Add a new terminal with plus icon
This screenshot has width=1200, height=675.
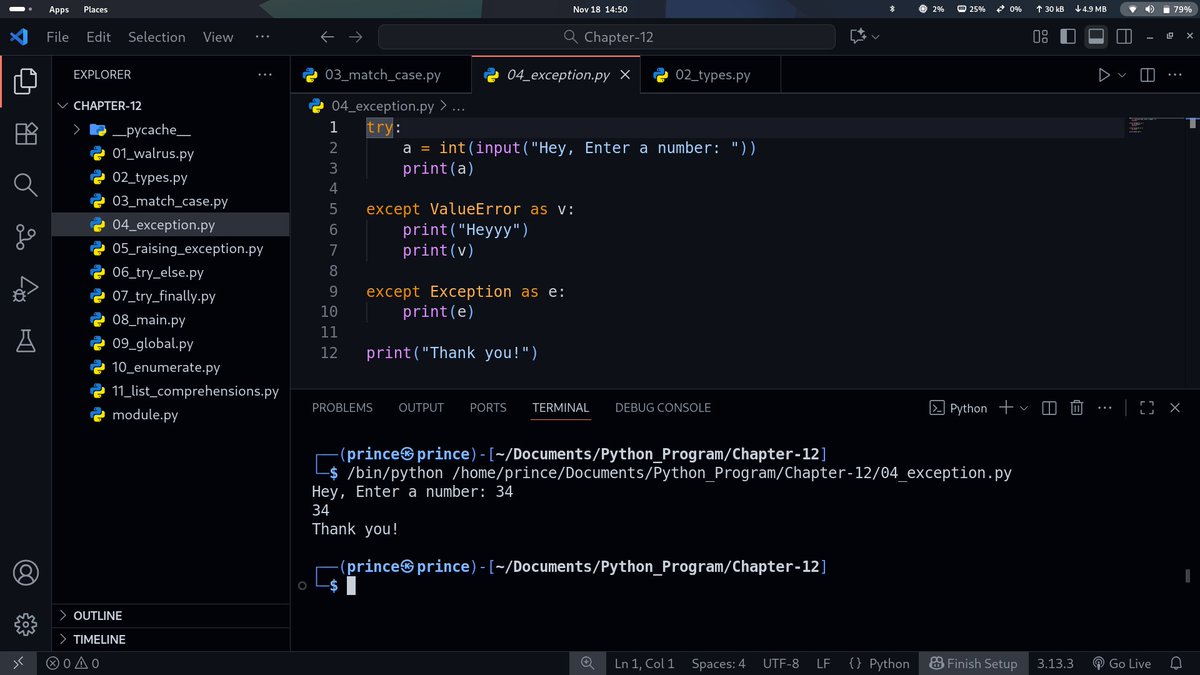[1006, 408]
